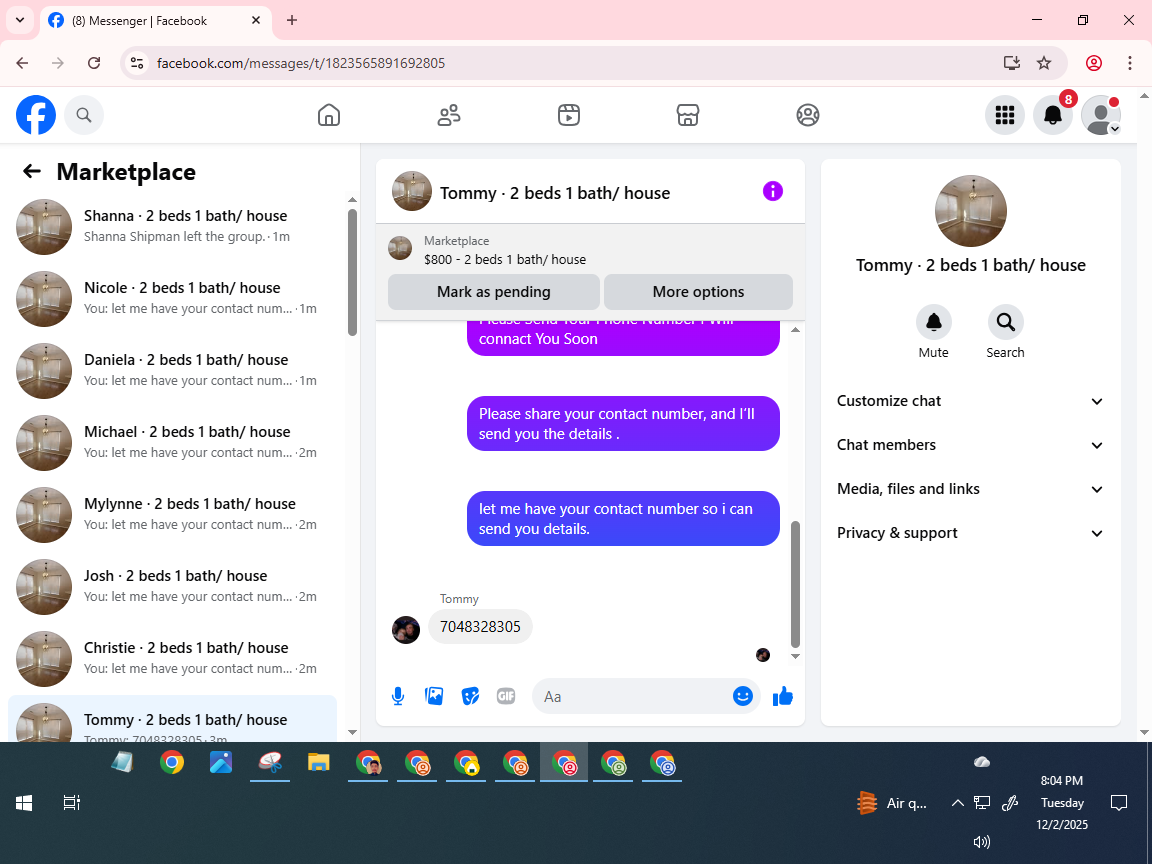Click the message 'let me have your contact number'
Screen dimensions: 1152x864
coord(623,519)
